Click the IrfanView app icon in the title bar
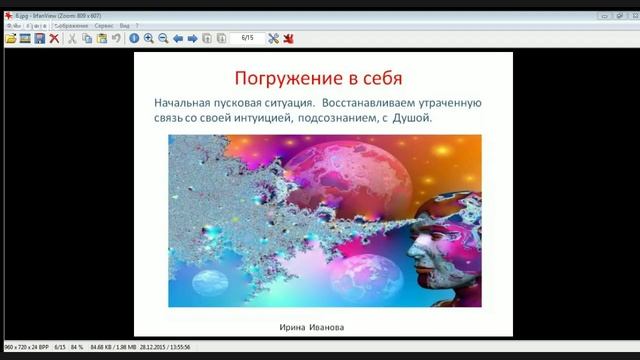 pos(9,16)
